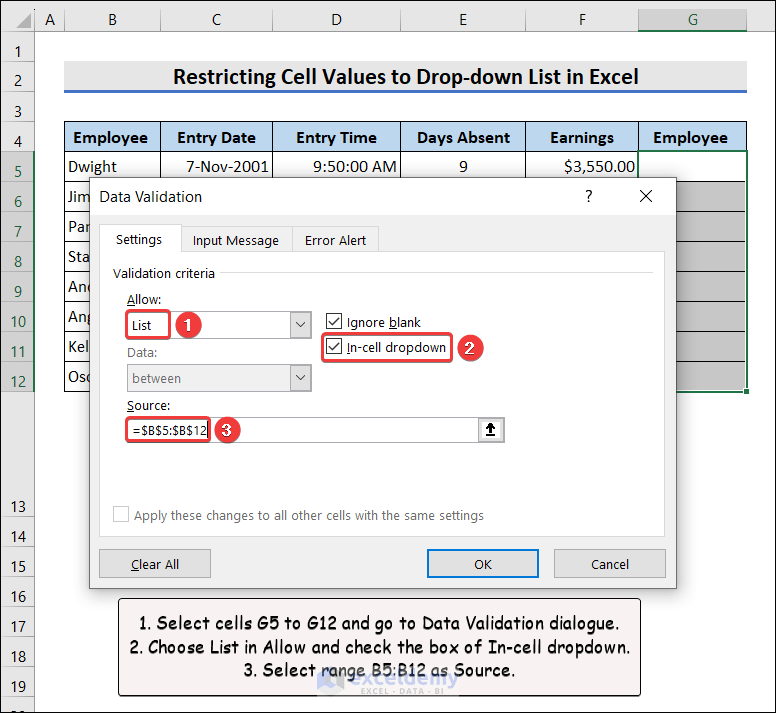The width and height of the screenshot is (776, 713).
Task: Click the title Restricting Cell Values cell
Action: 405,77
